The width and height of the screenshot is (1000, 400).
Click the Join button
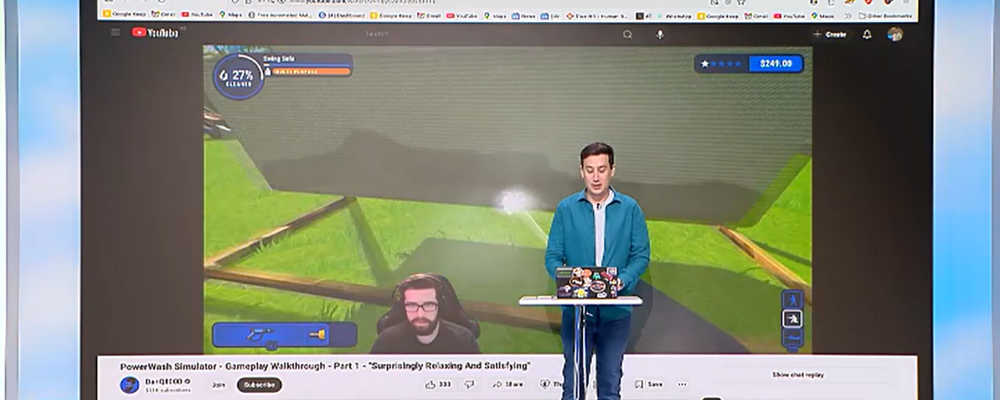click(219, 385)
